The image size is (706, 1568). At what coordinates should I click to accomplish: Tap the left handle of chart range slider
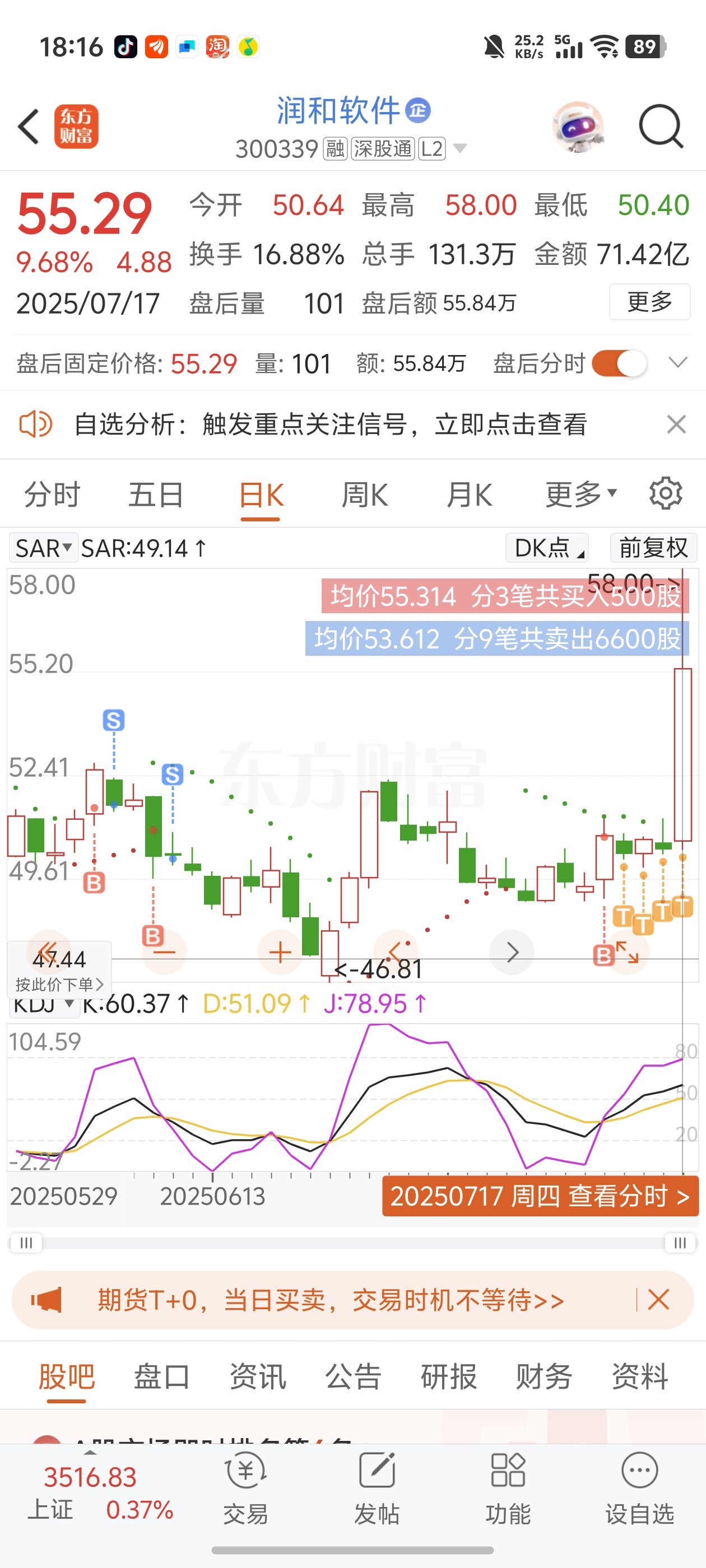pyautogui.click(x=26, y=1242)
